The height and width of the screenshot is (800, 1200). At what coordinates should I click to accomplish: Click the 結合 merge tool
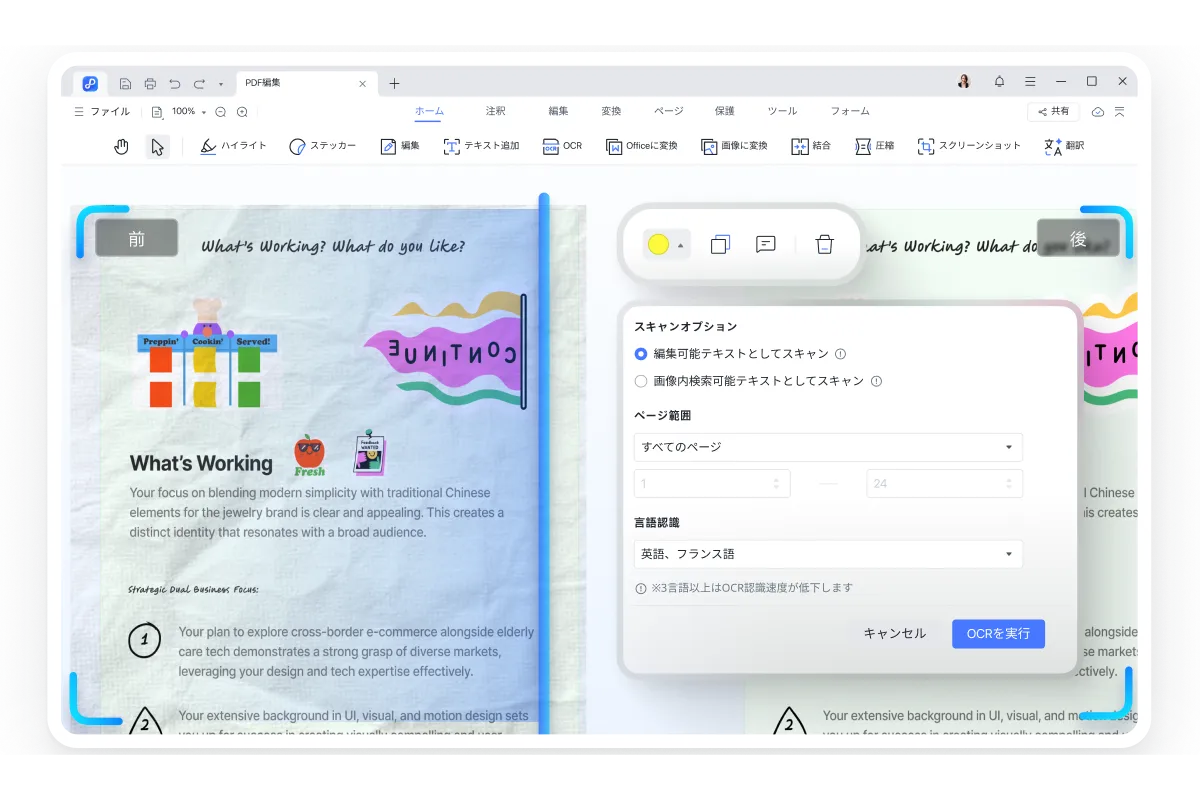click(x=811, y=146)
